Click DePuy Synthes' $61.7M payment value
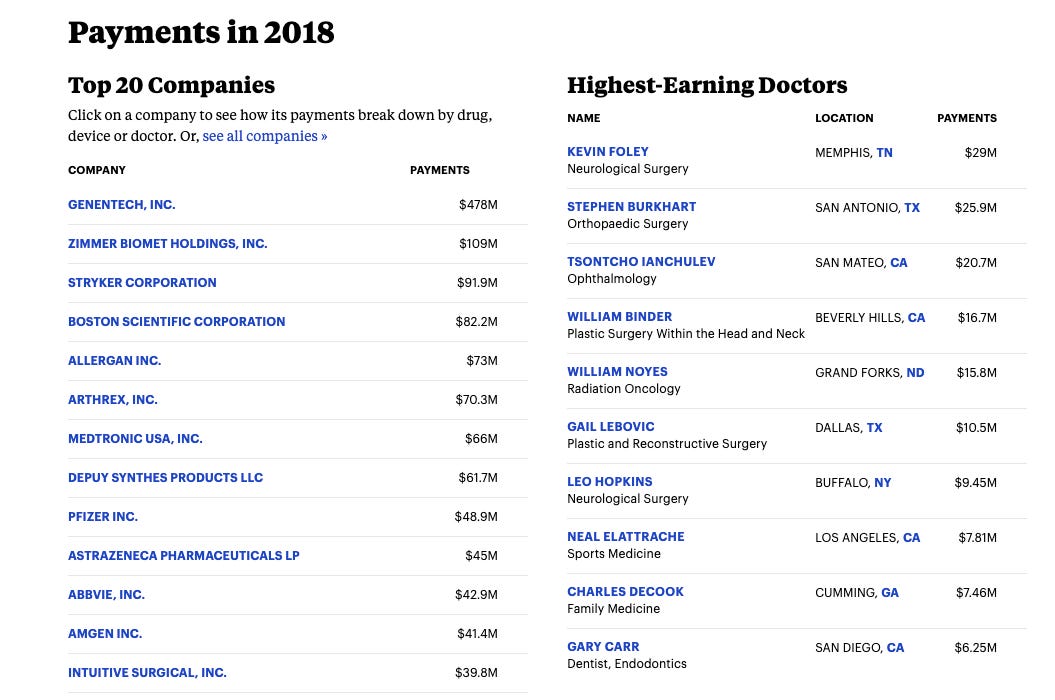Image resolution: width=1055 pixels, height=700 pixels. pos(478,478)
